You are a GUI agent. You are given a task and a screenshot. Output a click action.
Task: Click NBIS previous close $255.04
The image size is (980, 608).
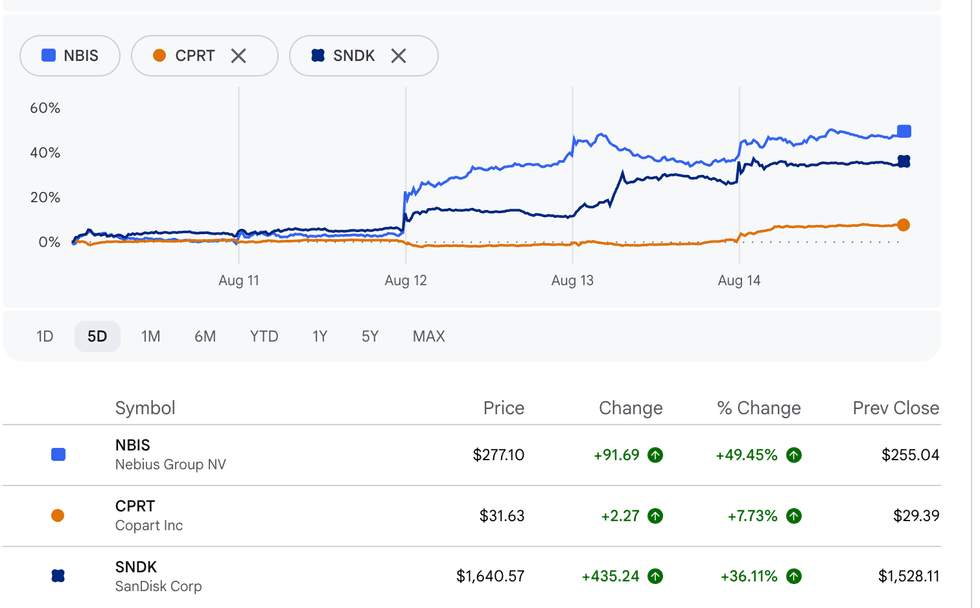point(910,455)
